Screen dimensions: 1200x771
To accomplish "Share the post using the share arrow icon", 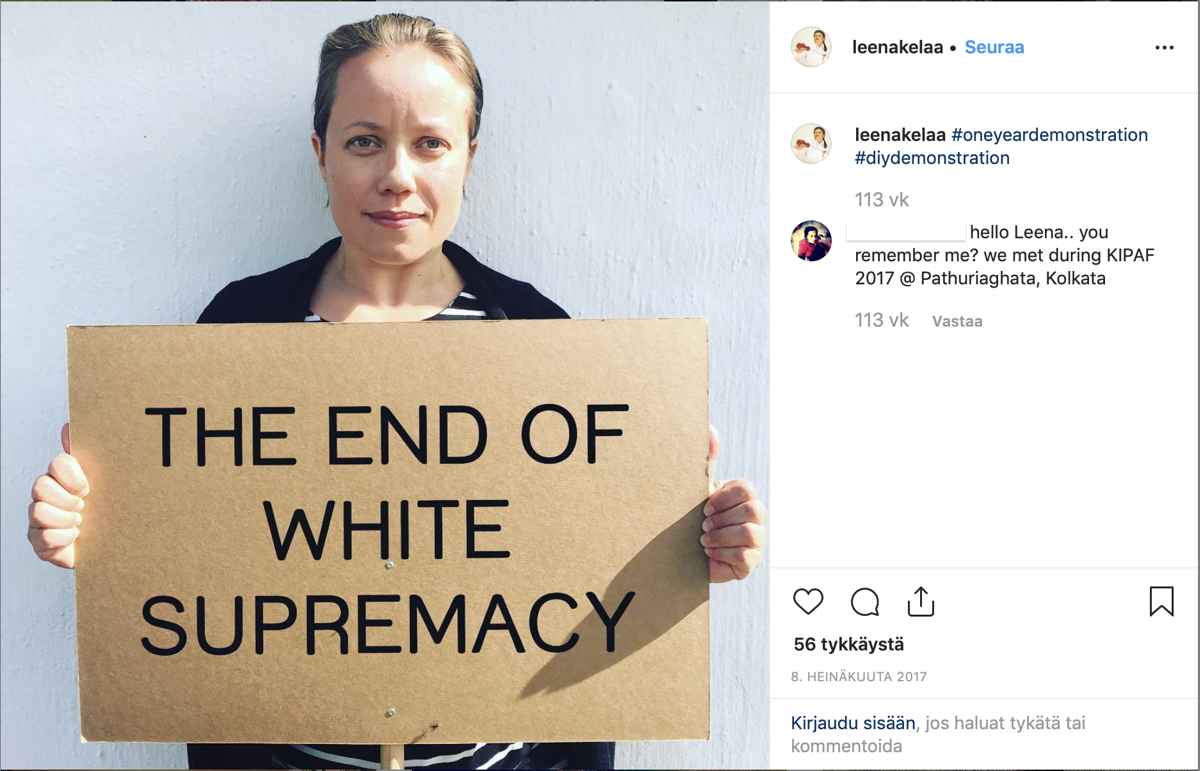I will (x=921, y=601).
